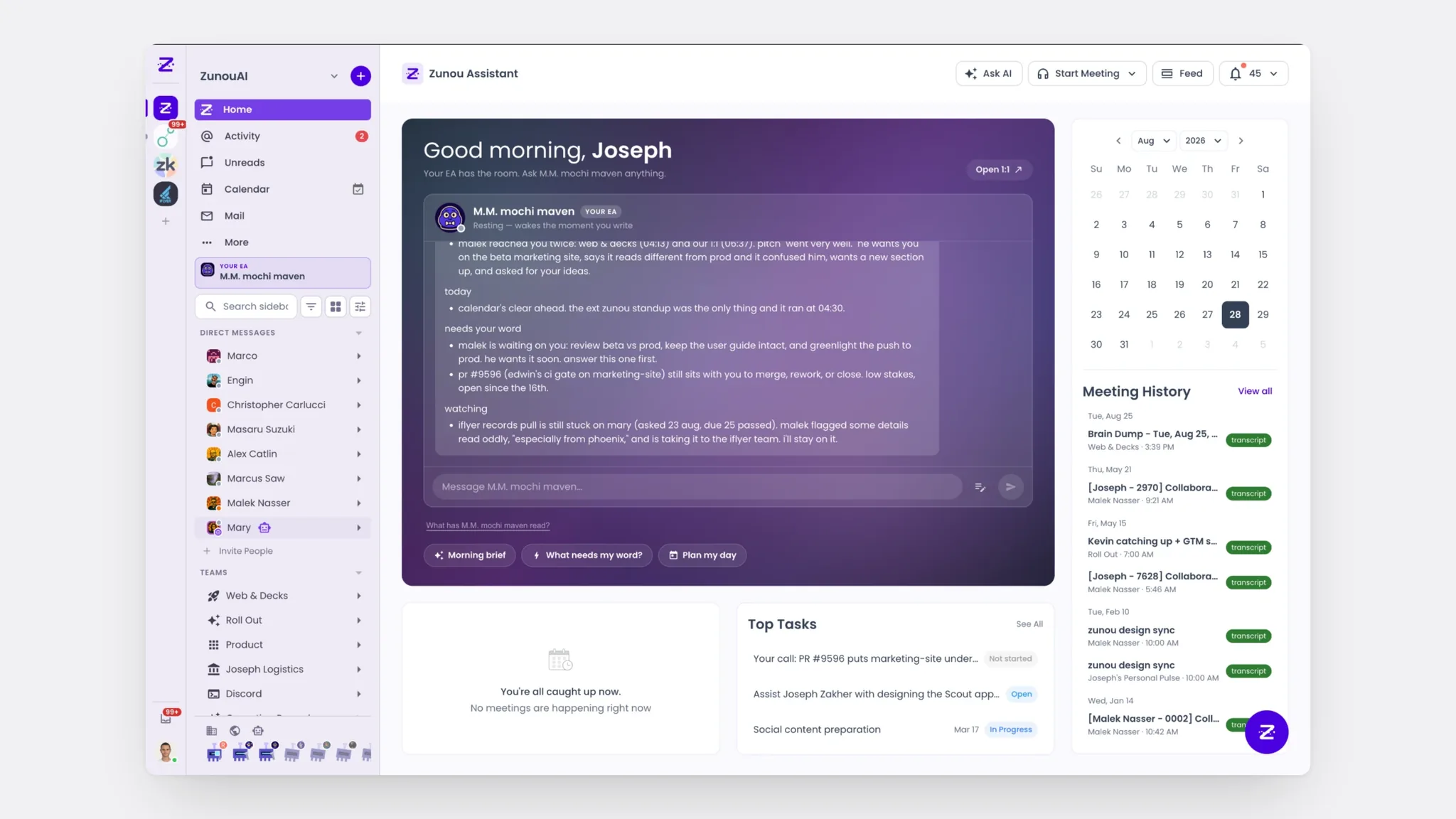
Task: Open sidebar tune settings sliders icon
Action: [360, 306]
